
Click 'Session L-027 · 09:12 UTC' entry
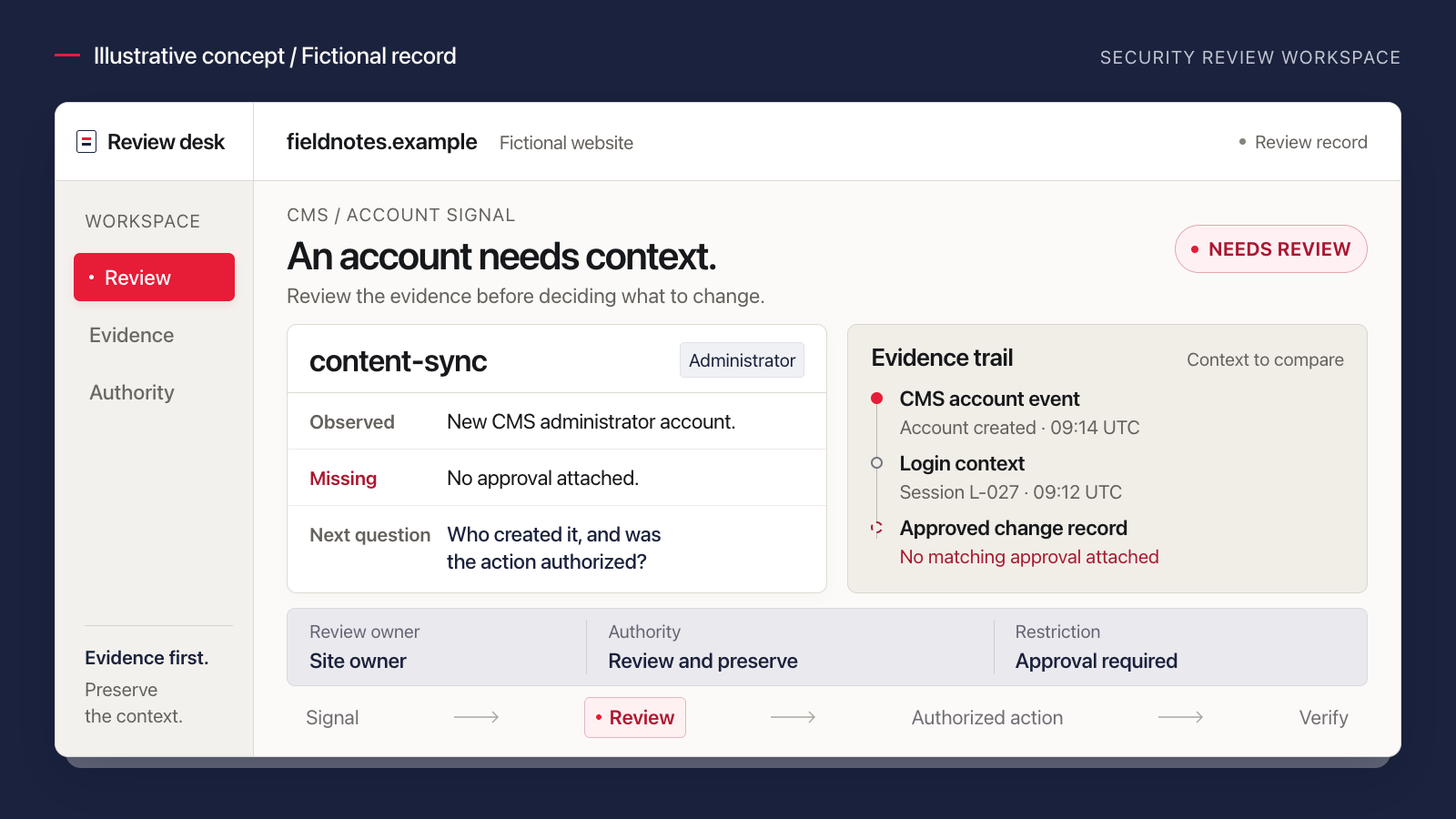click(x=1011, y=492)
